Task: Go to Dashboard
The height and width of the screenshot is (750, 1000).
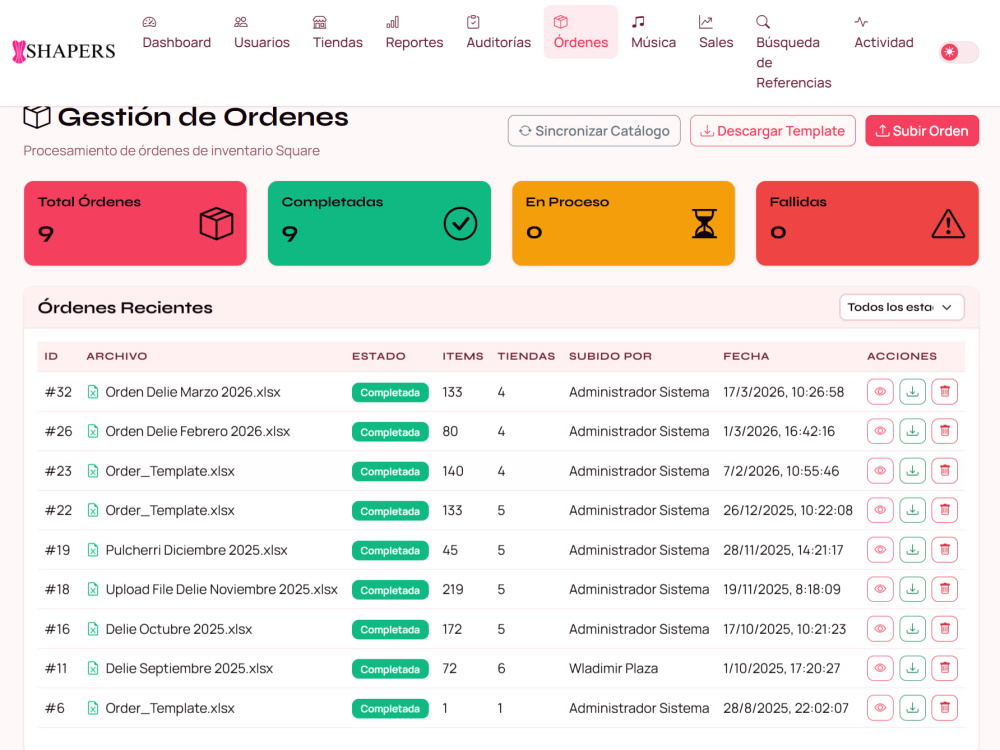Action: point(177,33)
